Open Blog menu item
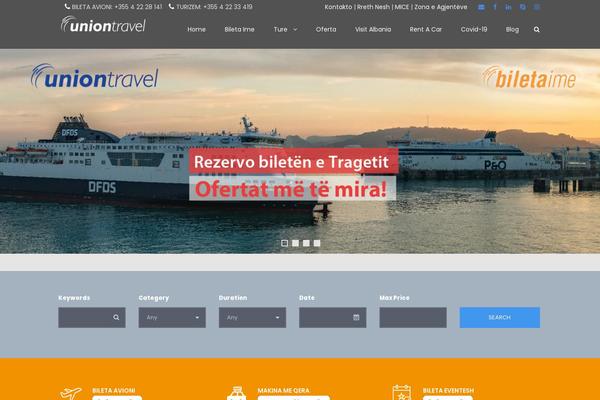600x400 pixels. click(x=512, y=29)
